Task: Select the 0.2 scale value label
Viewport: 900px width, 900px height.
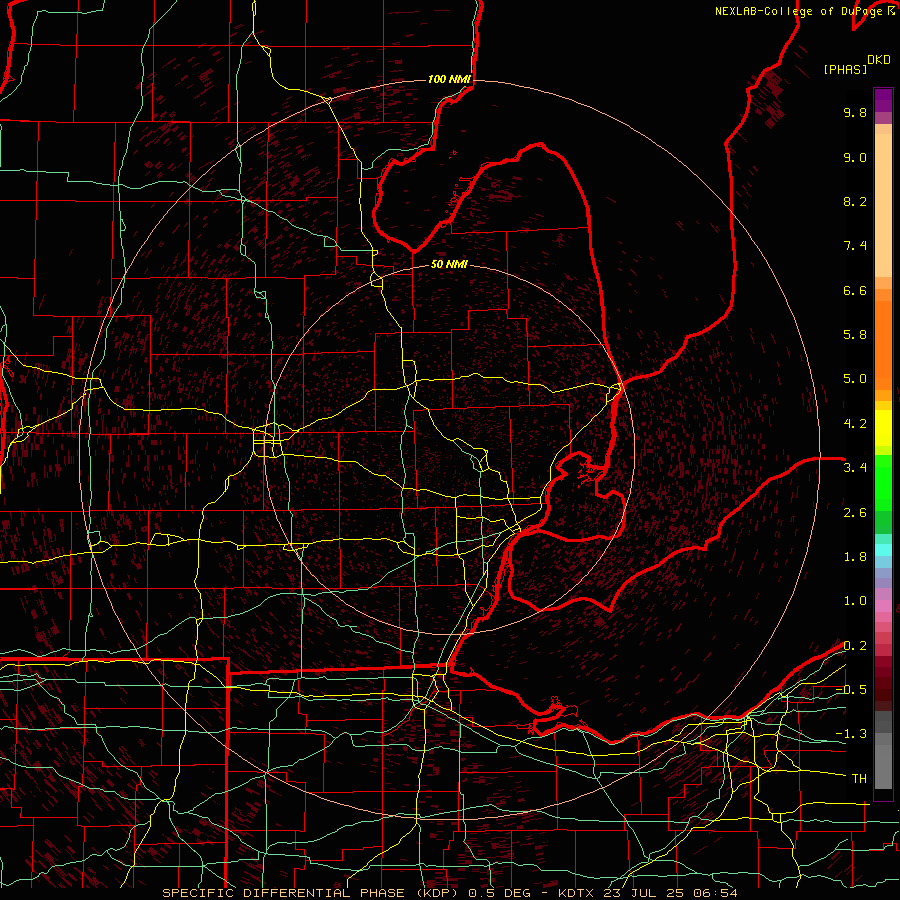Action: 855,646
